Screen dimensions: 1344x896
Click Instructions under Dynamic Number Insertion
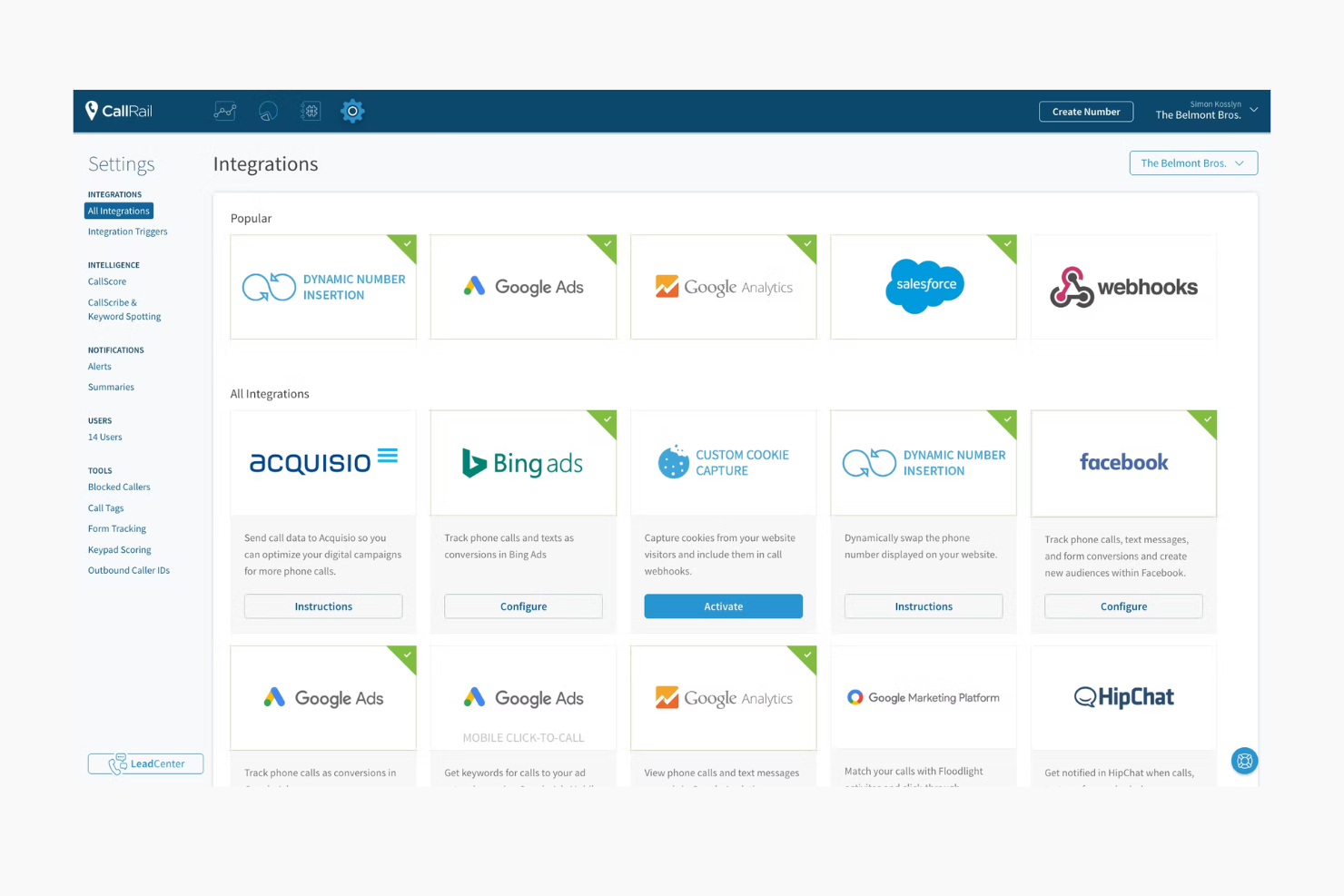coord(924,606)
